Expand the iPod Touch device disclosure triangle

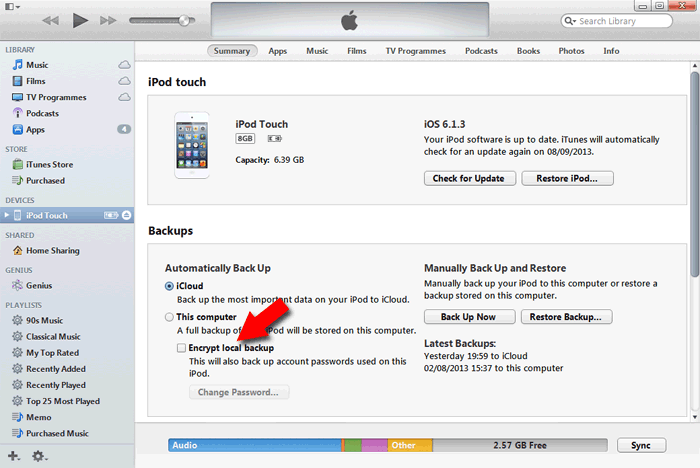click(x=6, y=216)
